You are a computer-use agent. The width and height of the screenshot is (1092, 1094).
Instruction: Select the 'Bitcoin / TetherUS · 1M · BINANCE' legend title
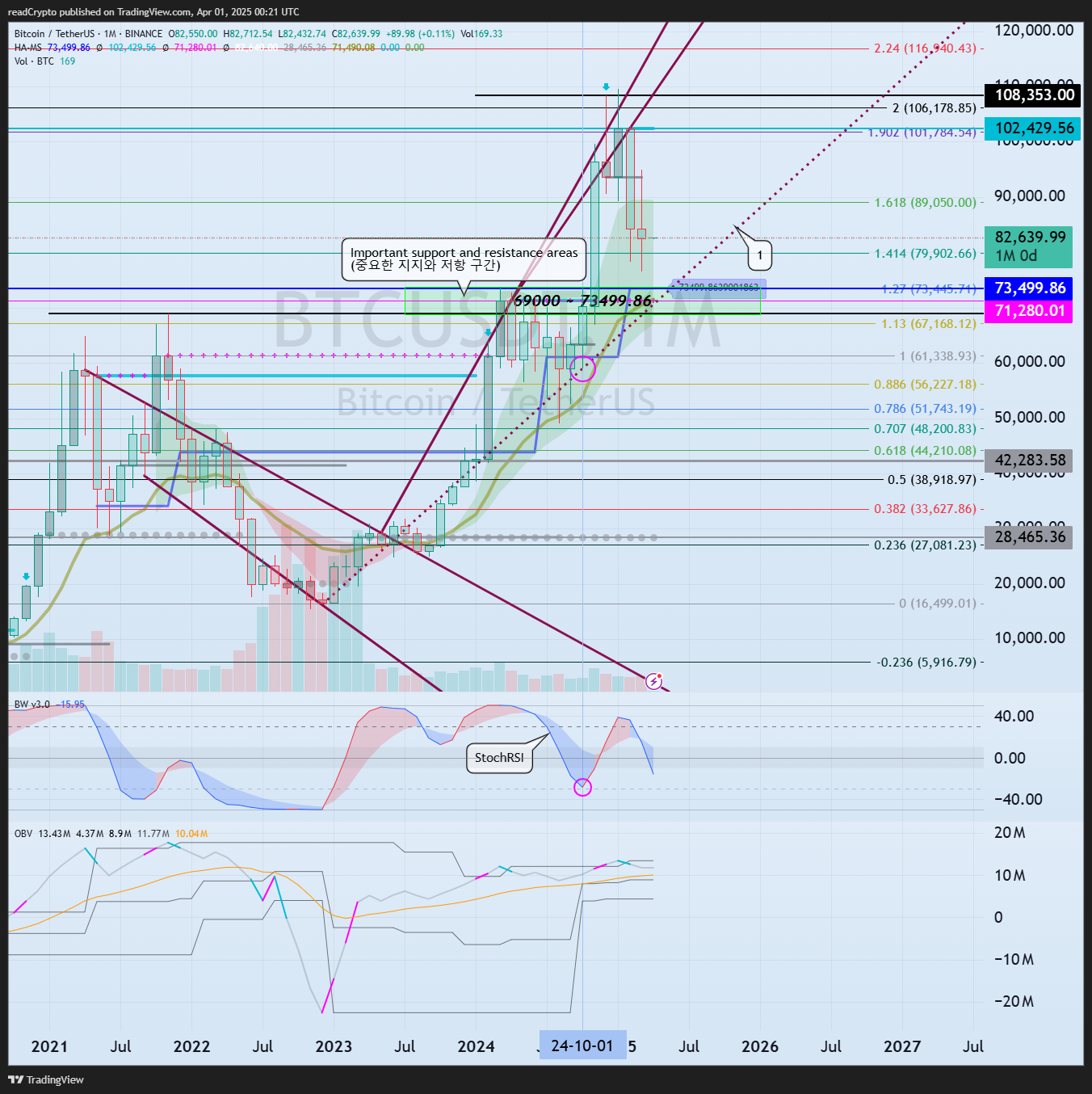[x=89, y=34]
